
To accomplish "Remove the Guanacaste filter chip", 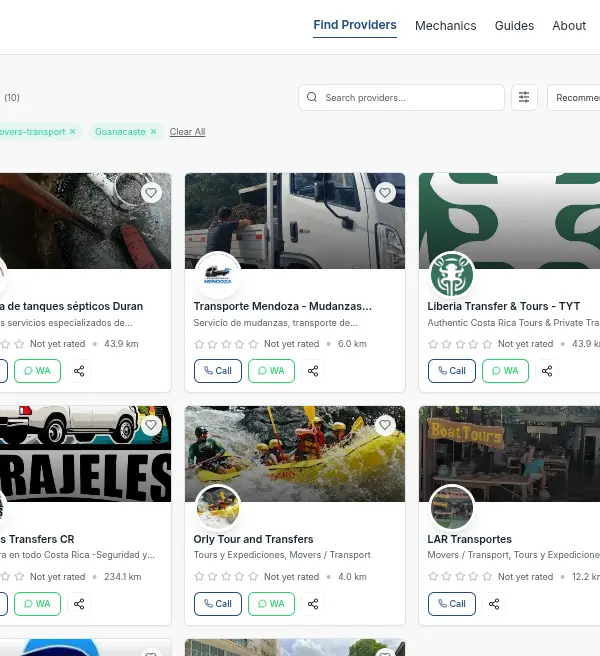I will click(x=153, y=131).
